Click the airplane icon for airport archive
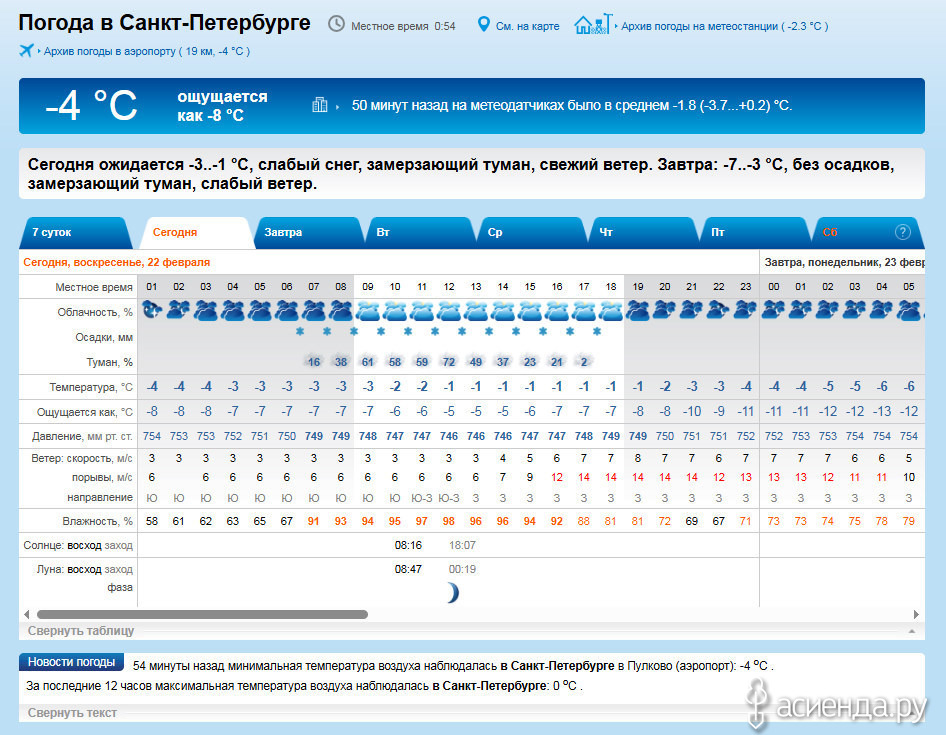Viewport: 946px width, 735px height. (26, 50)
